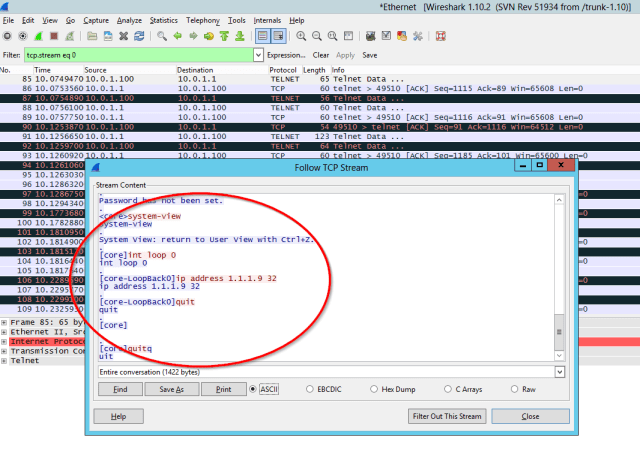Click the Save As button
640x459 pixels.
click(x=171, y=389)
